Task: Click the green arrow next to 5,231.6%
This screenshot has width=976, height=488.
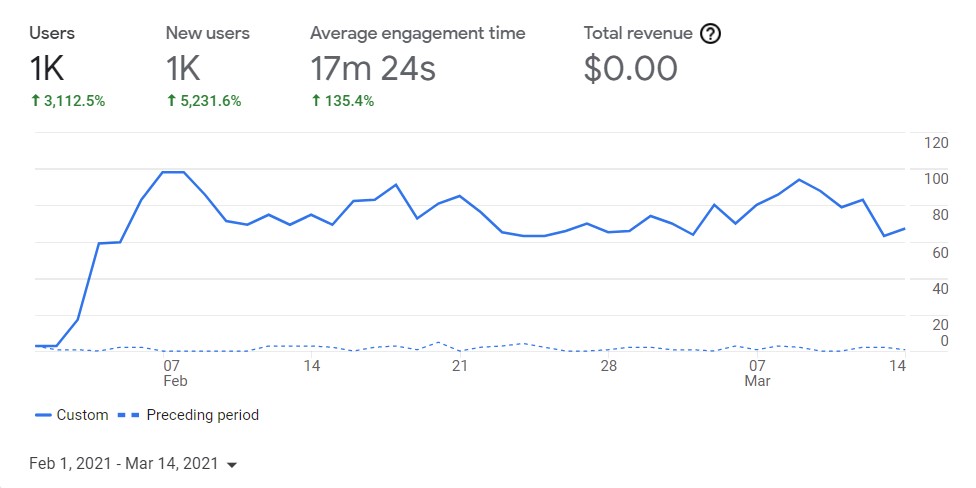Action: (x=172, y=101)
